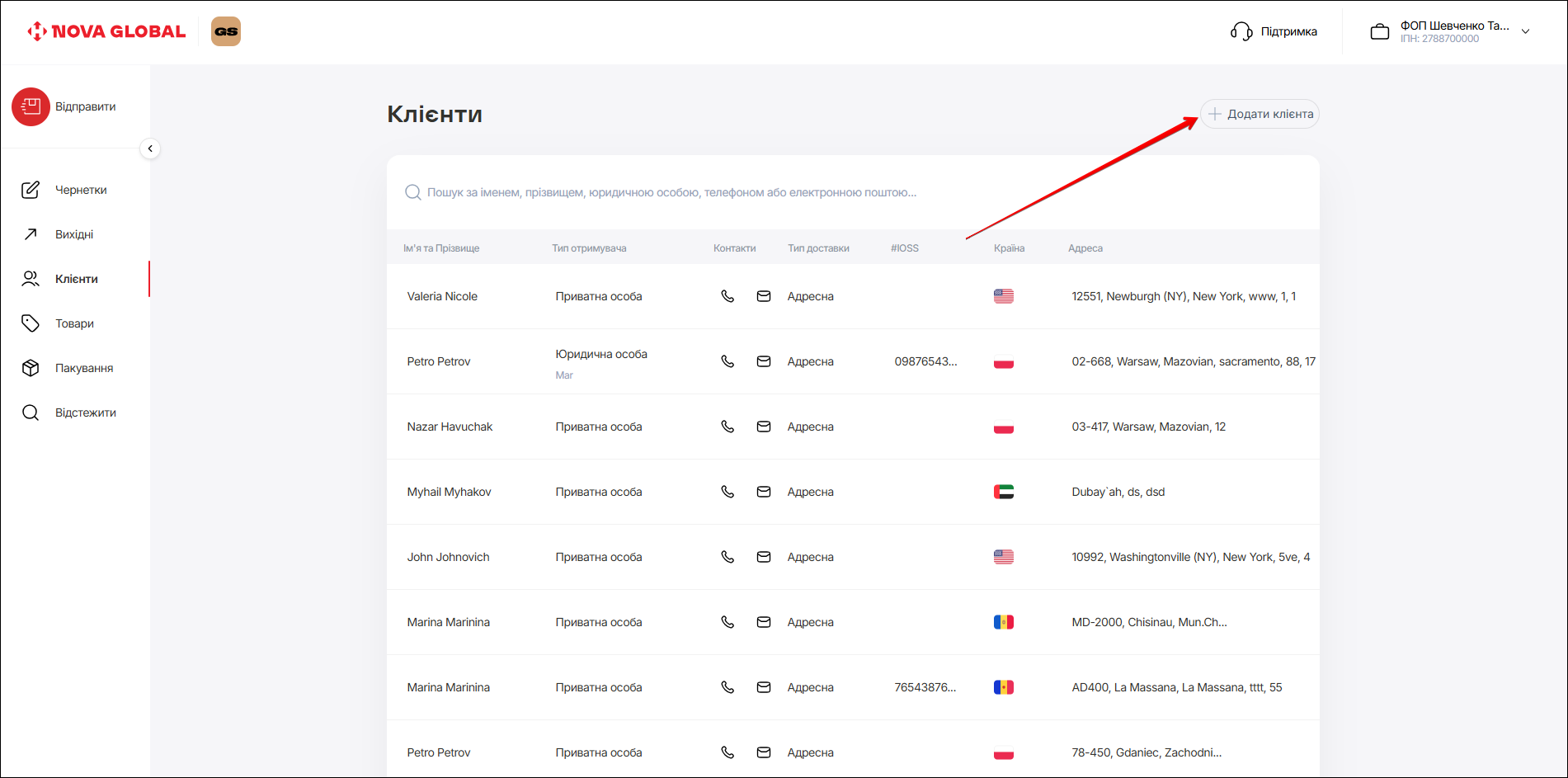Click the GS badge icon in header
Viewport: 1568px width, 778px height.
coord(226,31)
